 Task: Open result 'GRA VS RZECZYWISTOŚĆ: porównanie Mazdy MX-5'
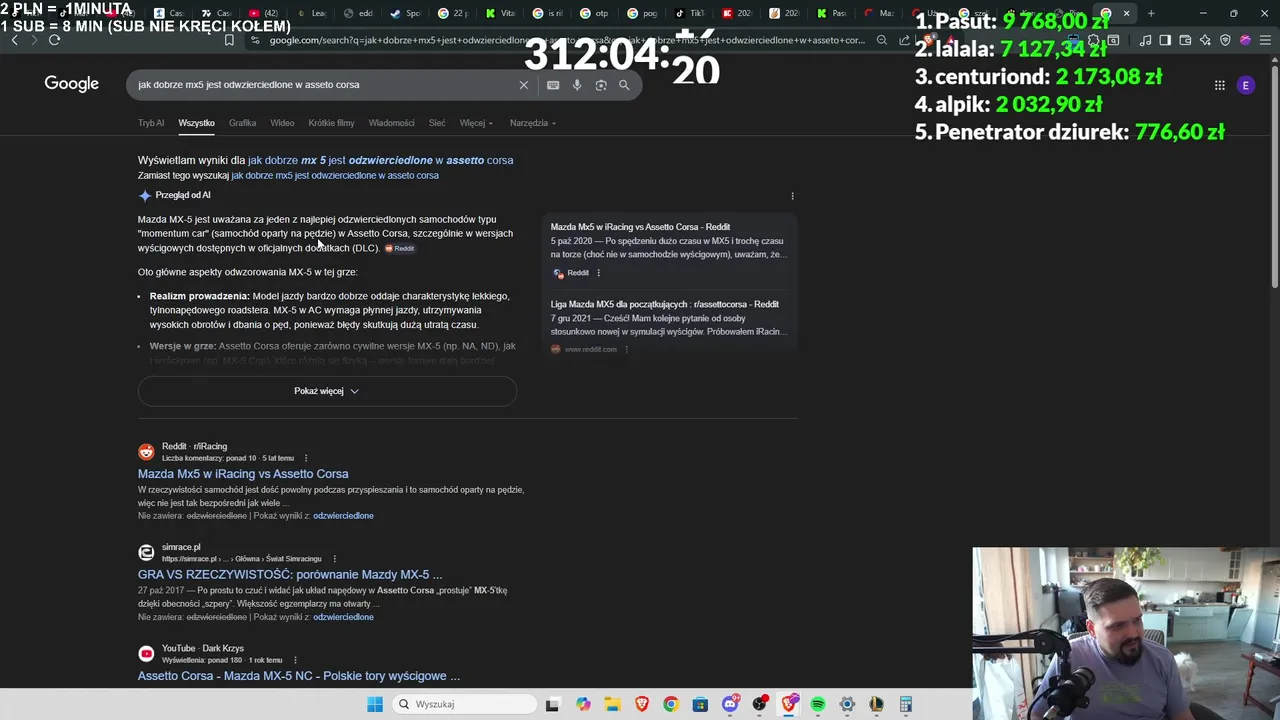click(x=290, y=575)
